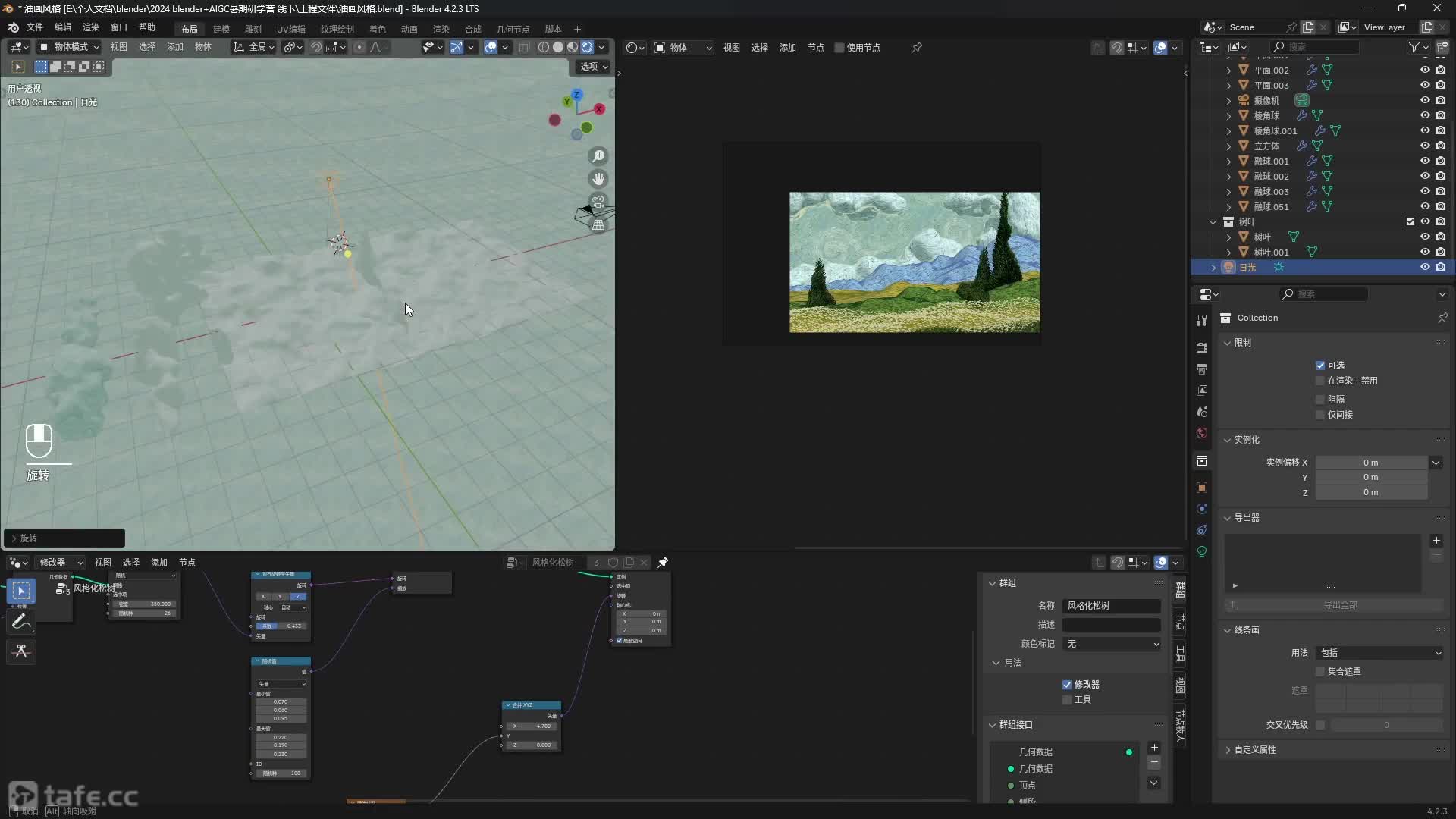Hide 摄像机 in viewport via eye icon
1456x819 pixels.
pyautogui.click(x=1425, y=100)
